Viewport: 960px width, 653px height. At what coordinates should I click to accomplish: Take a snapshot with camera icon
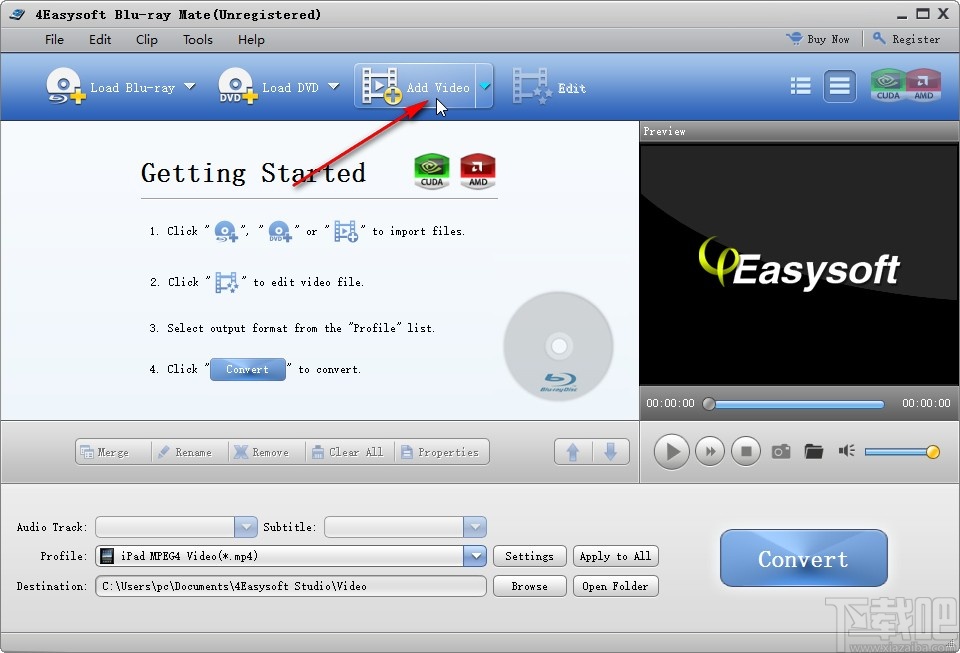coord(781,452)
